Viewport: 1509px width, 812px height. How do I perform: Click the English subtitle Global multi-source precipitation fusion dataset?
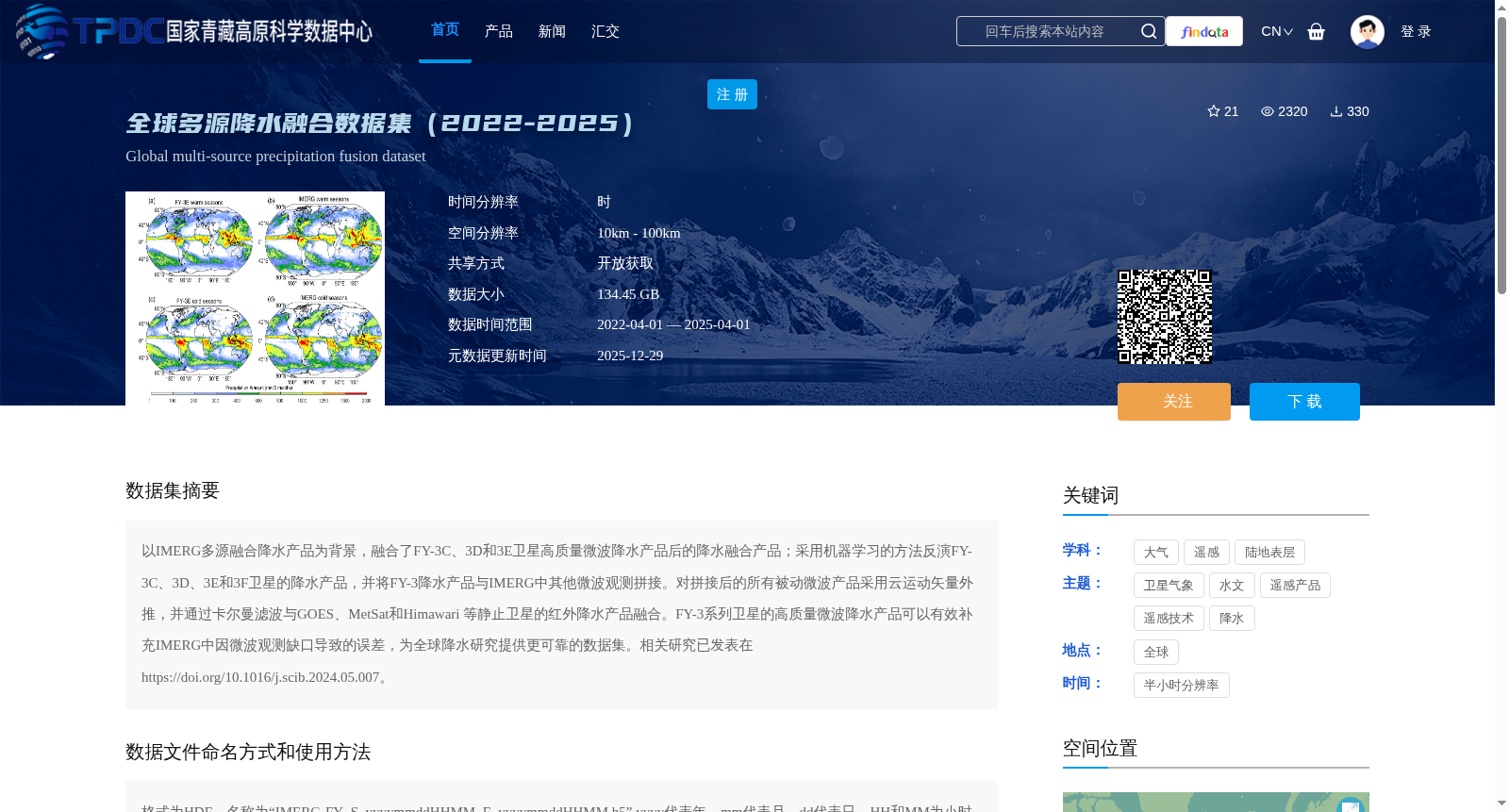tap(275, 157)
